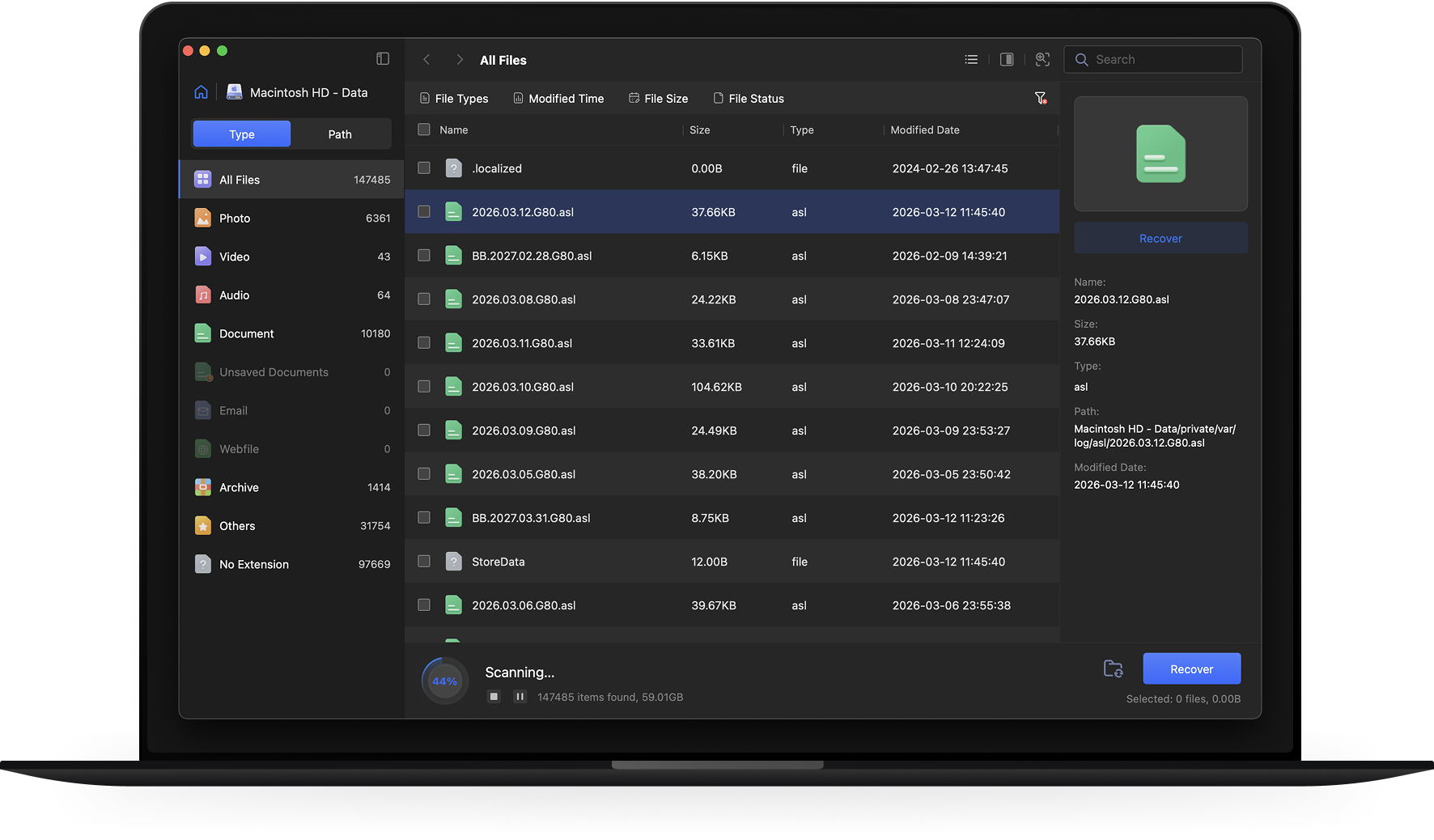Toggle the preview pane icon
Image resolution: width=1434 pixels, height=840 pixels.
point(1007,60)
